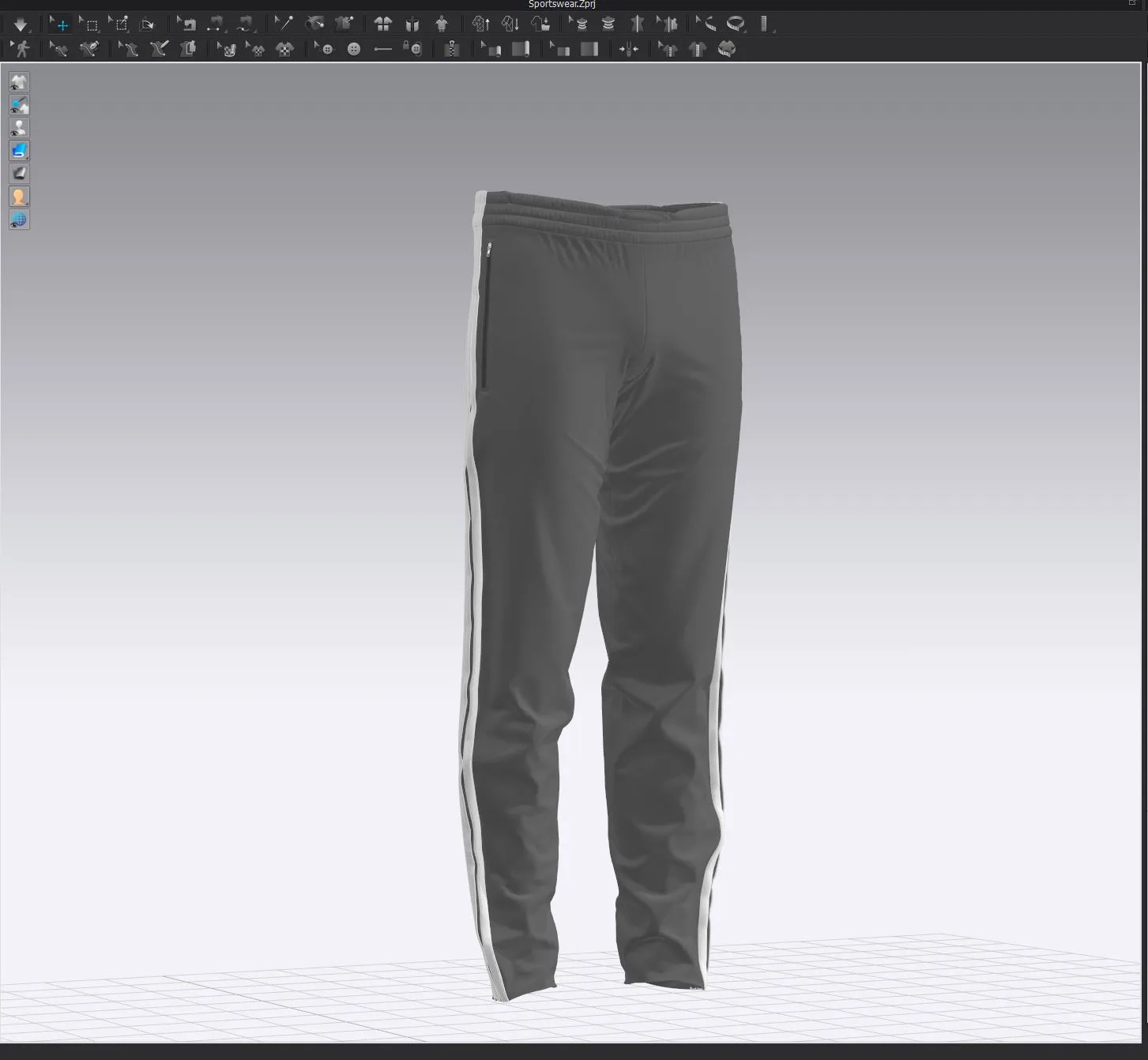Screen dimensions: 1148x1060
Task: Select the Edit Measure tape tool
Action: [x=706, y=24]
